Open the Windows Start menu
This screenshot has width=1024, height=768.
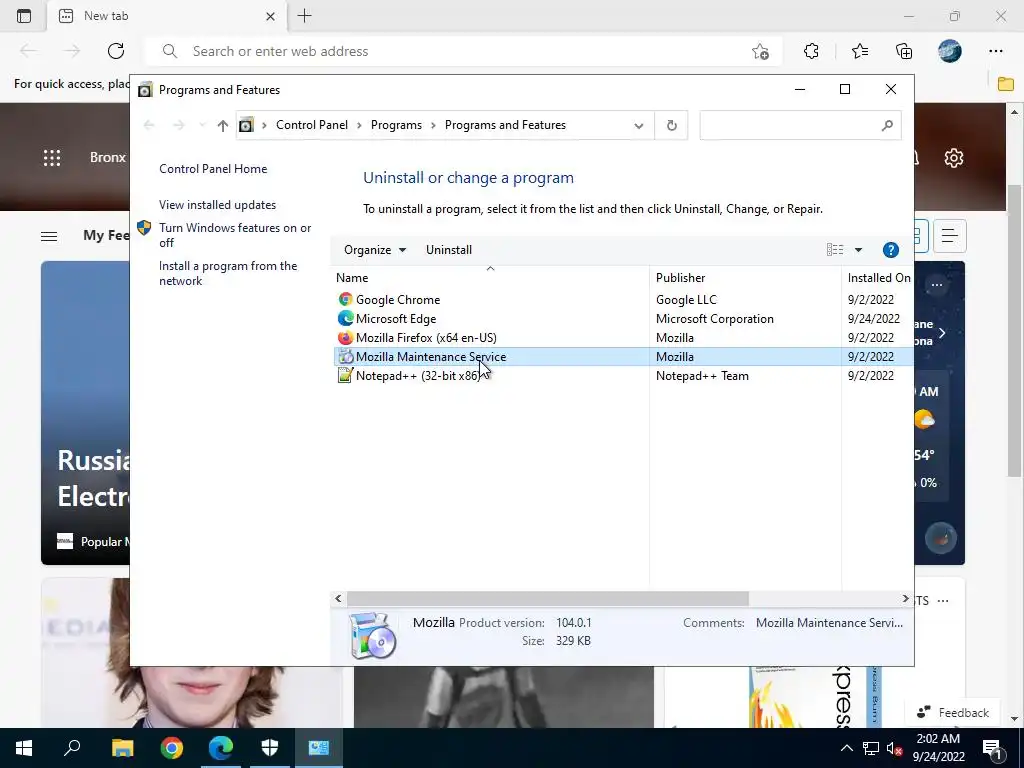click(24, 748)
